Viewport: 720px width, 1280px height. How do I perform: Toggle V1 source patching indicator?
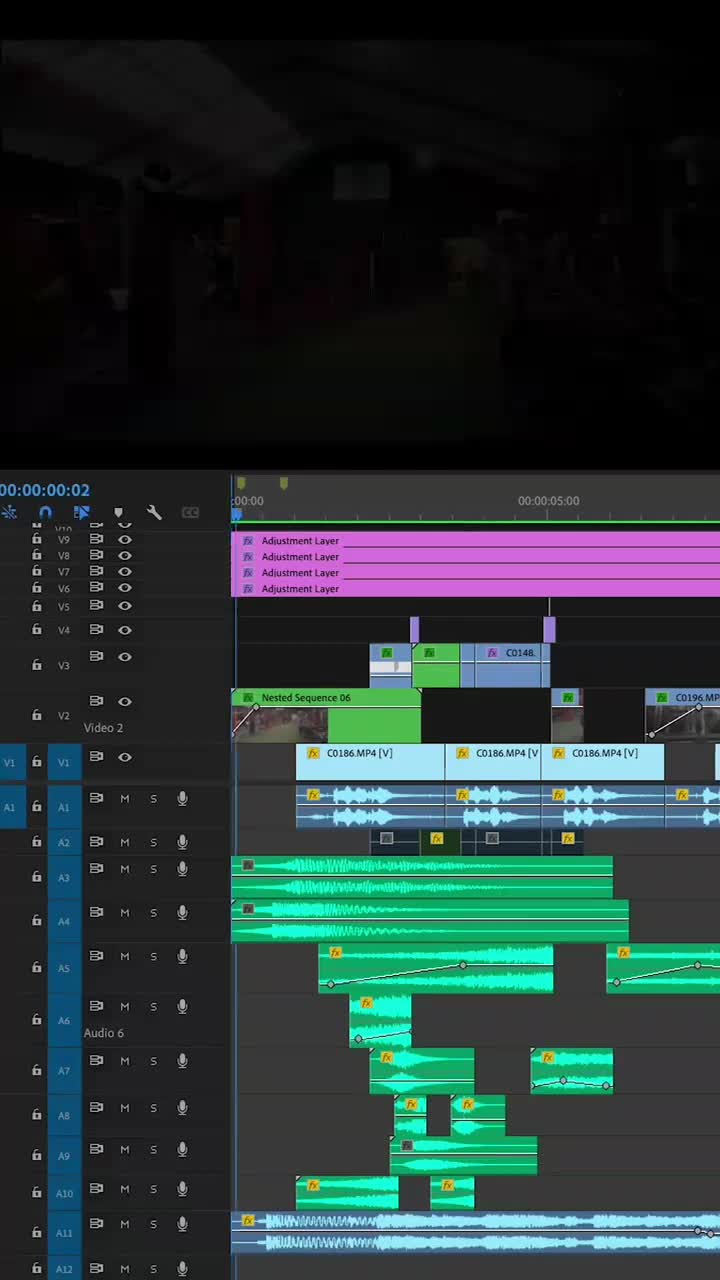point(10,762)
